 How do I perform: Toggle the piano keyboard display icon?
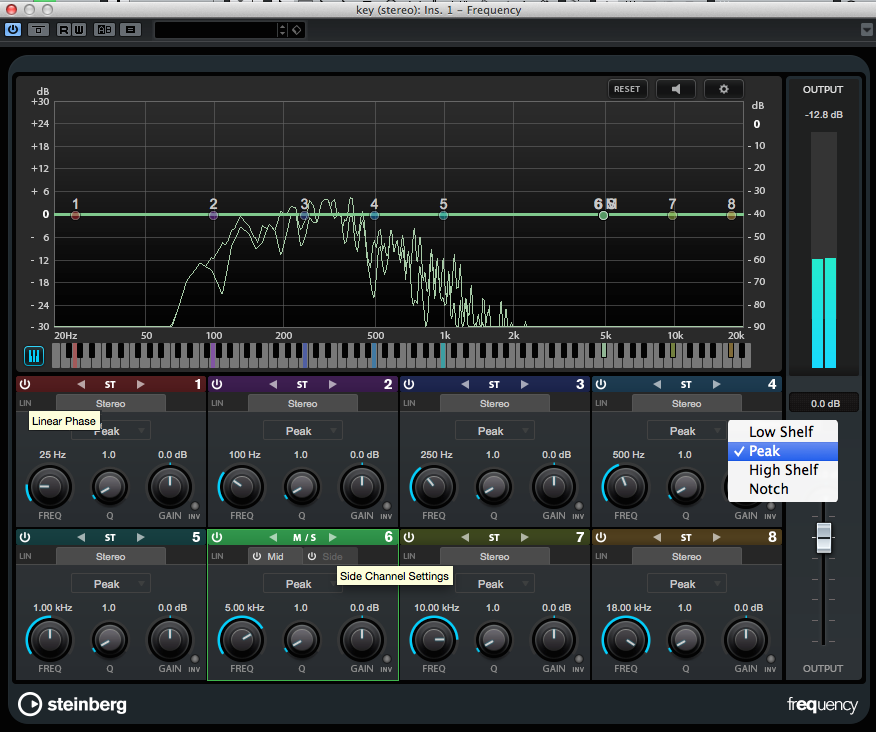[34, 356]
